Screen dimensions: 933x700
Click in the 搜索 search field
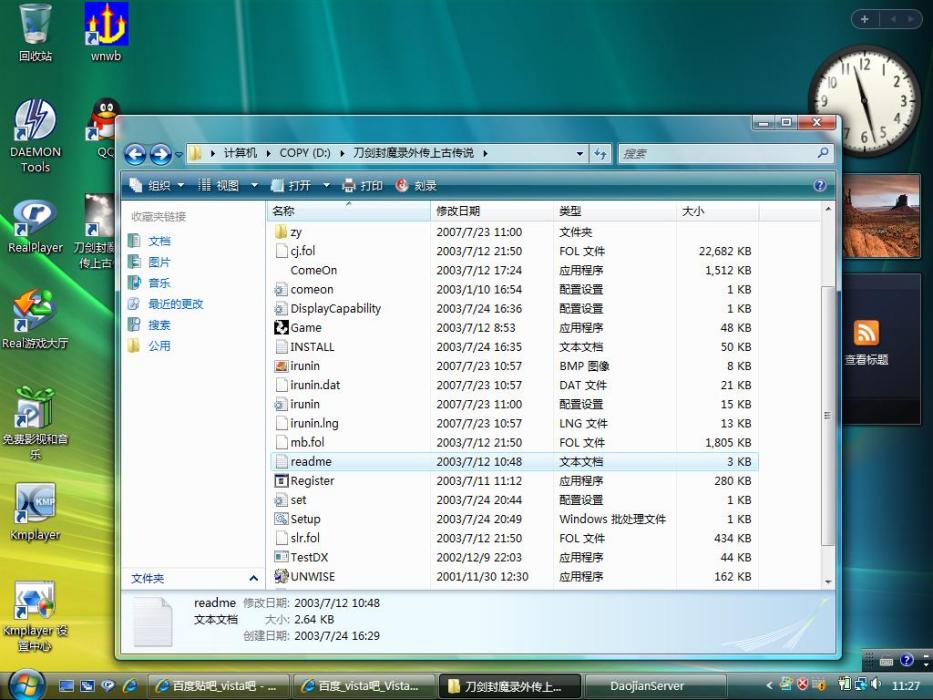(x=716, y=154)
